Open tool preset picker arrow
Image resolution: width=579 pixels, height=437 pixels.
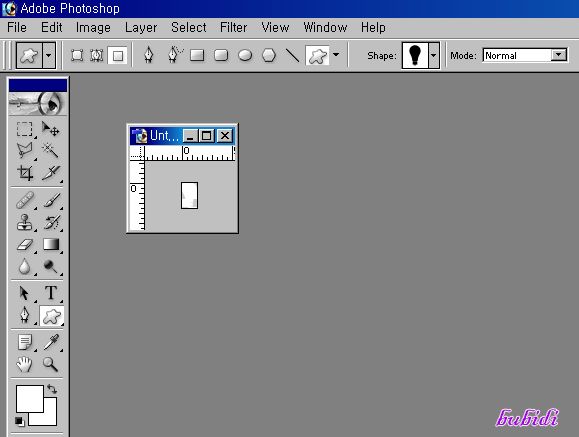[49, 56]
